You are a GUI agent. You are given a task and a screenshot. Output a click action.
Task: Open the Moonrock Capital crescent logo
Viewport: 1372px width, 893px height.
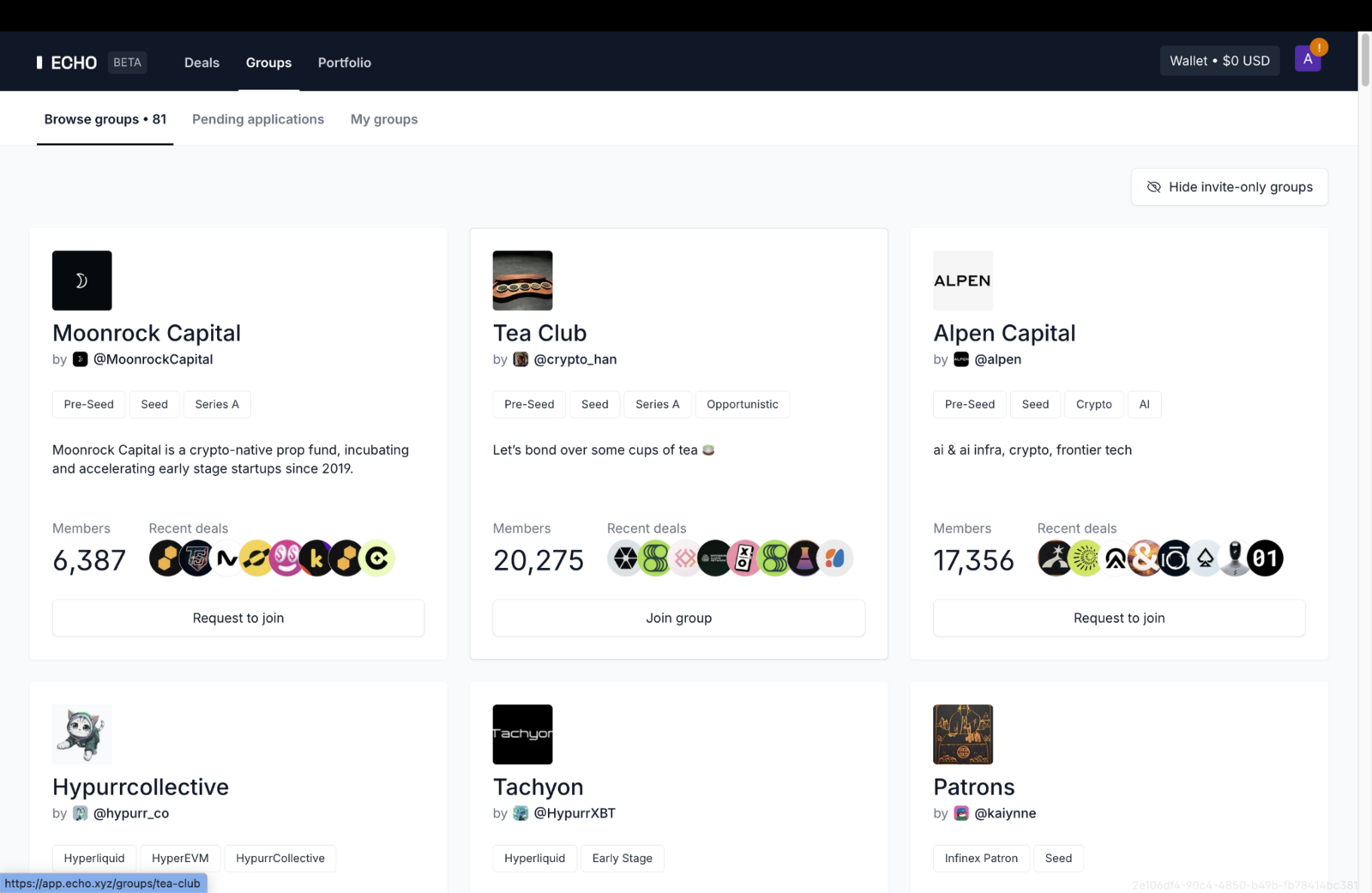click(x=82, y=281)
